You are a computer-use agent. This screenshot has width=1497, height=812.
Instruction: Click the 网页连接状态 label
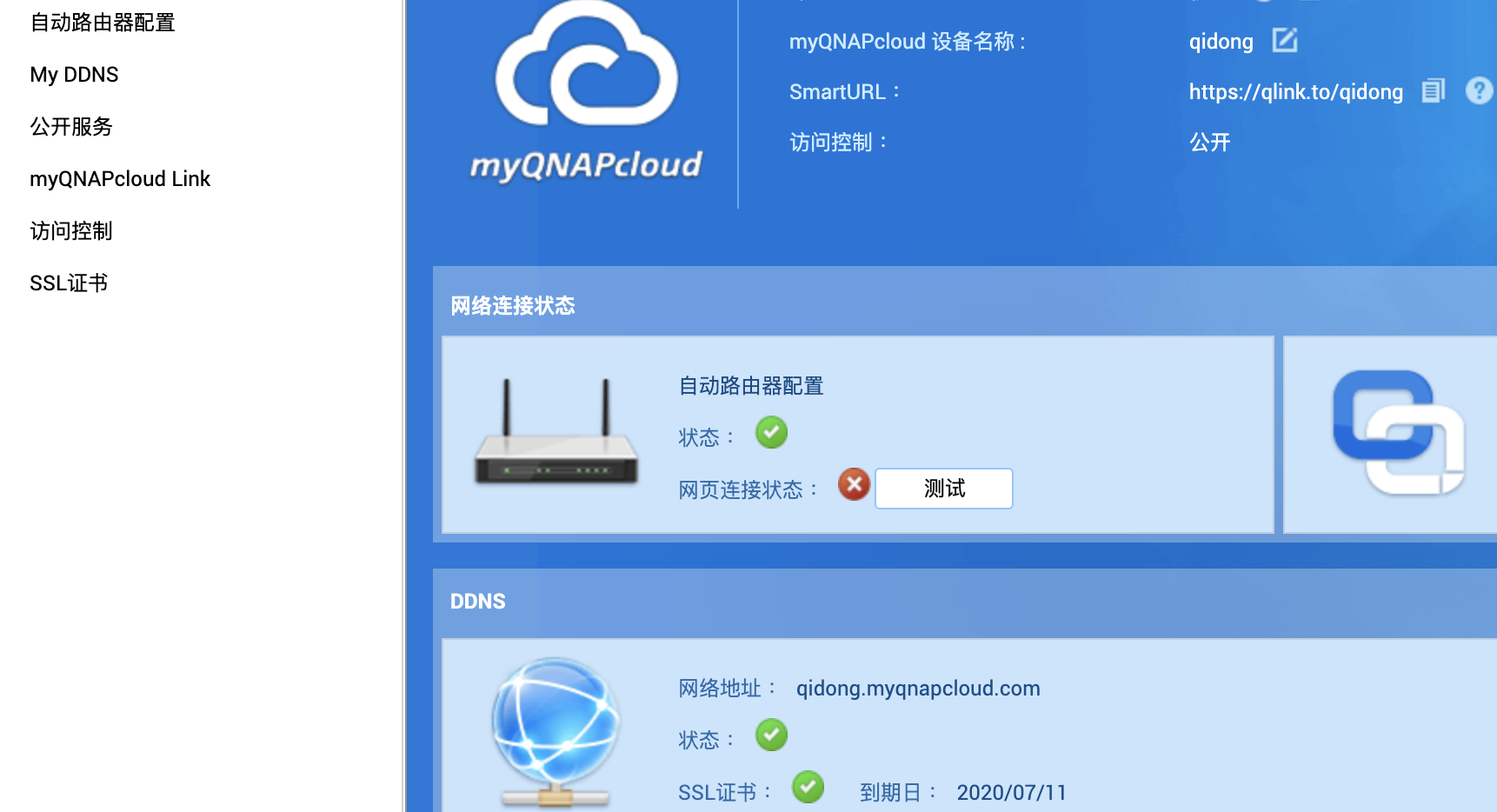(748, 490)
